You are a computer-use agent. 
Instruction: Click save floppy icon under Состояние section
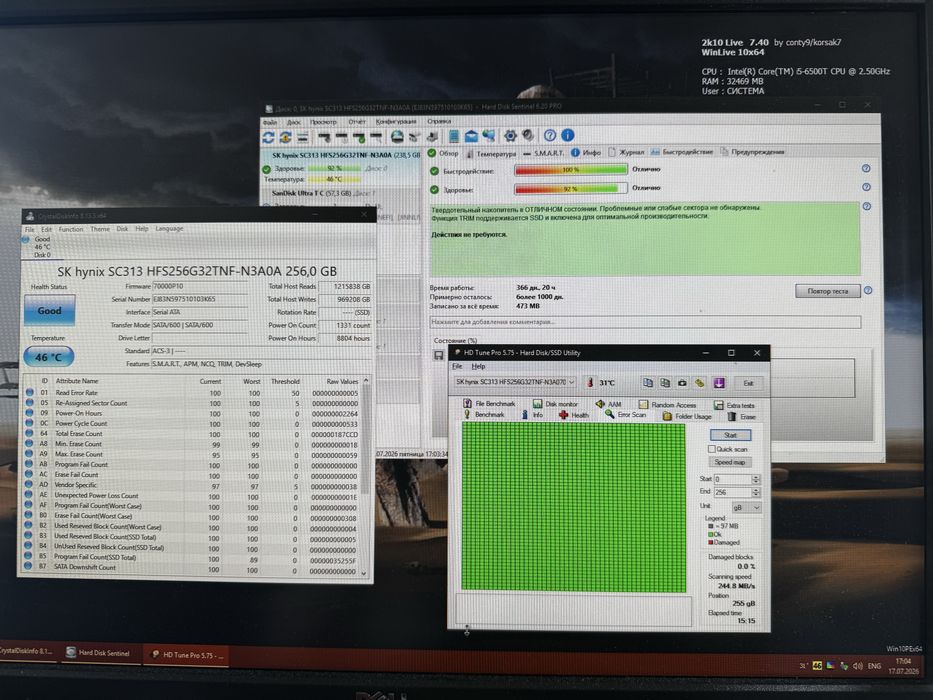(x=439, y=355)
